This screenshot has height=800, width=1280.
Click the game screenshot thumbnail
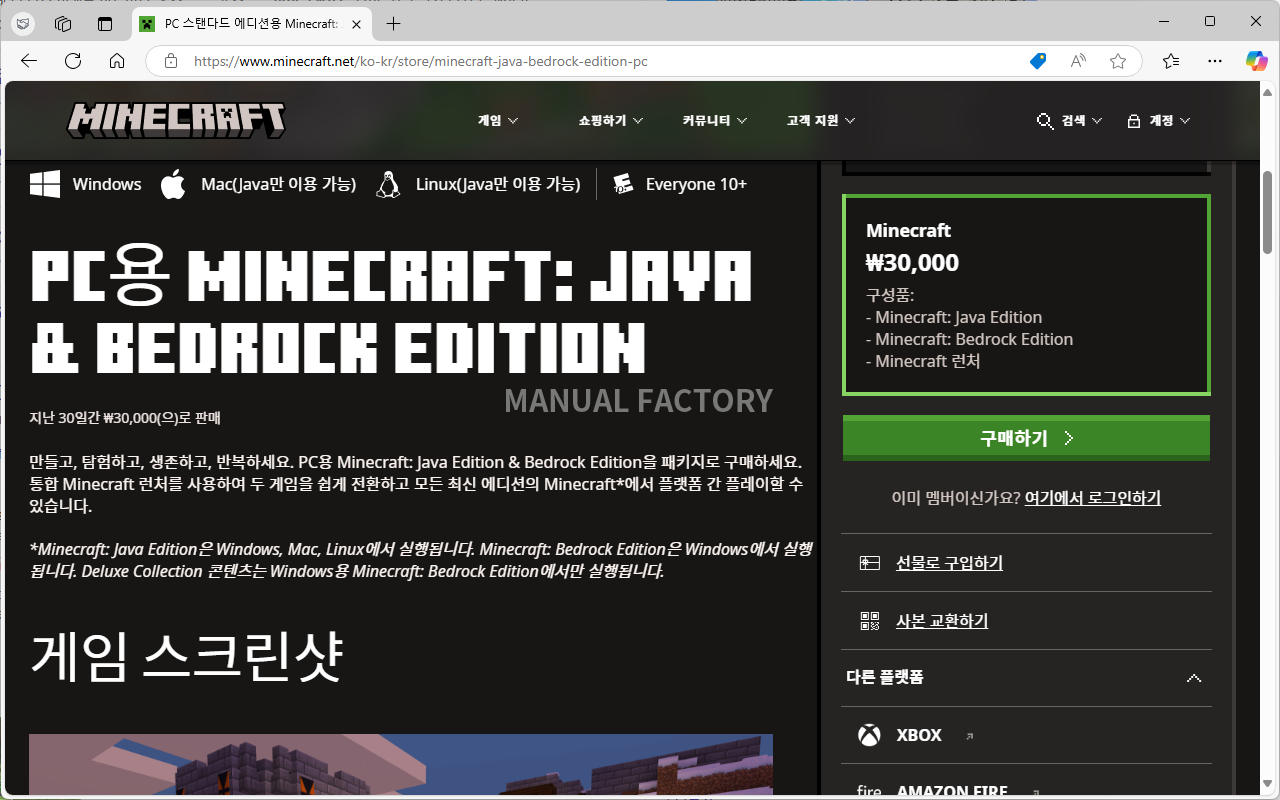(401, 766)
